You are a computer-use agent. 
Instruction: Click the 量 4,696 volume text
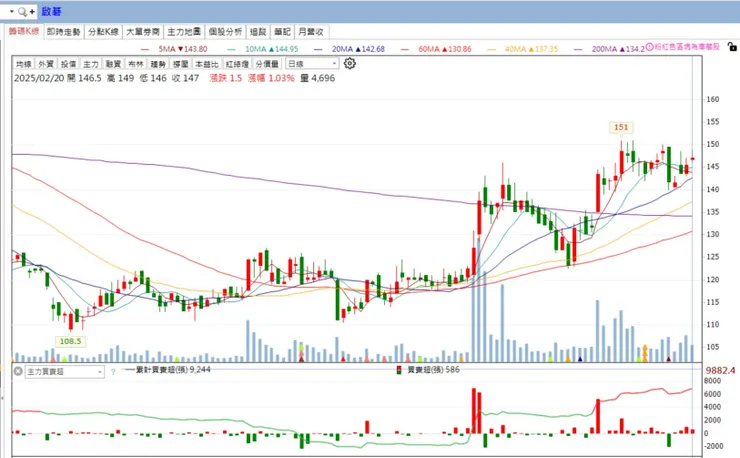coord(317,78)
